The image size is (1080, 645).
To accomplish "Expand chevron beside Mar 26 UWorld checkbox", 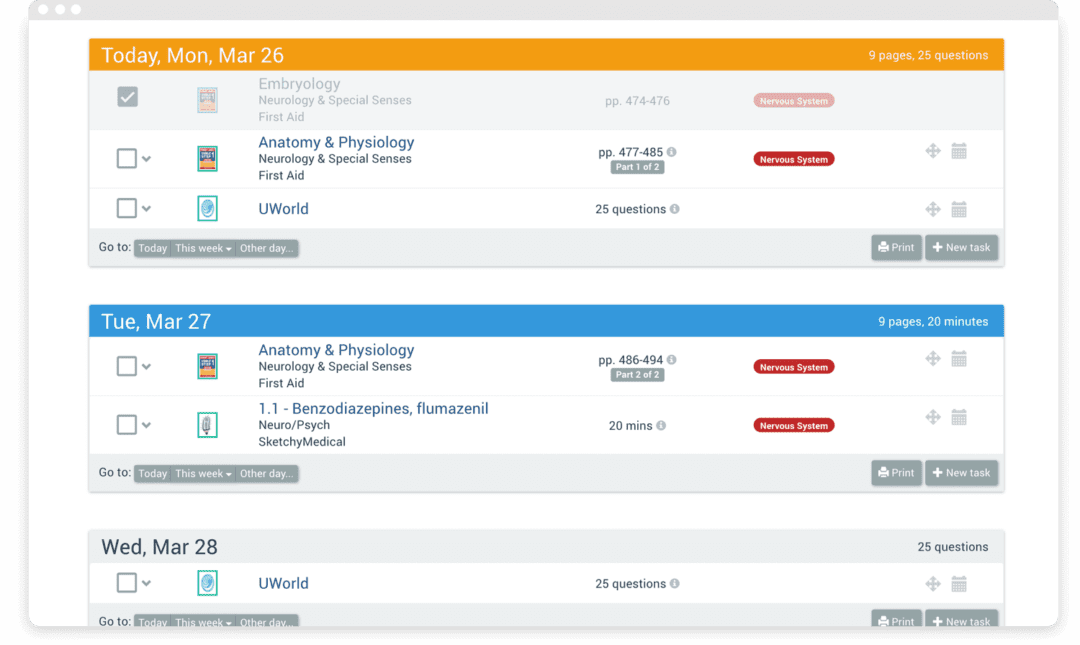I will tap(147, 209).
